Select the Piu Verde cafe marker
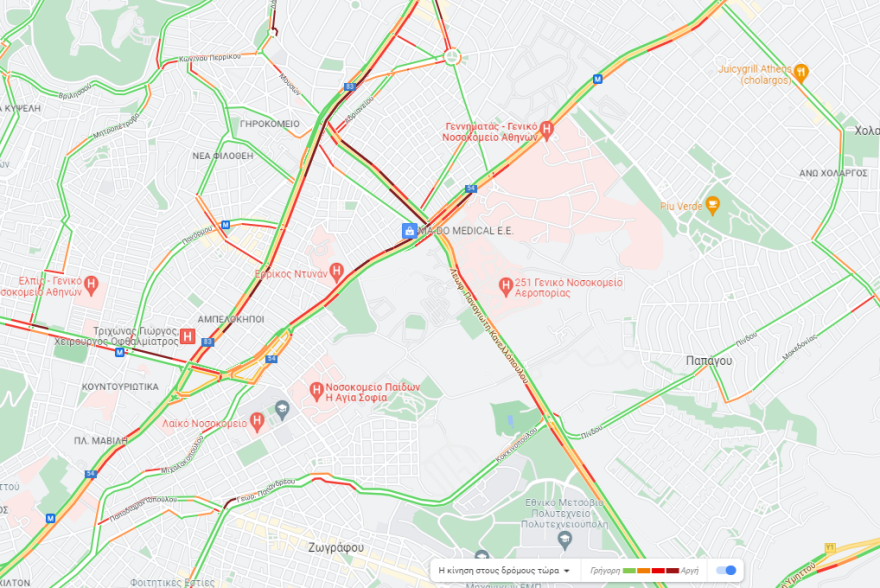This screenshot has height=588, width=880. click(x=713, y=206)
